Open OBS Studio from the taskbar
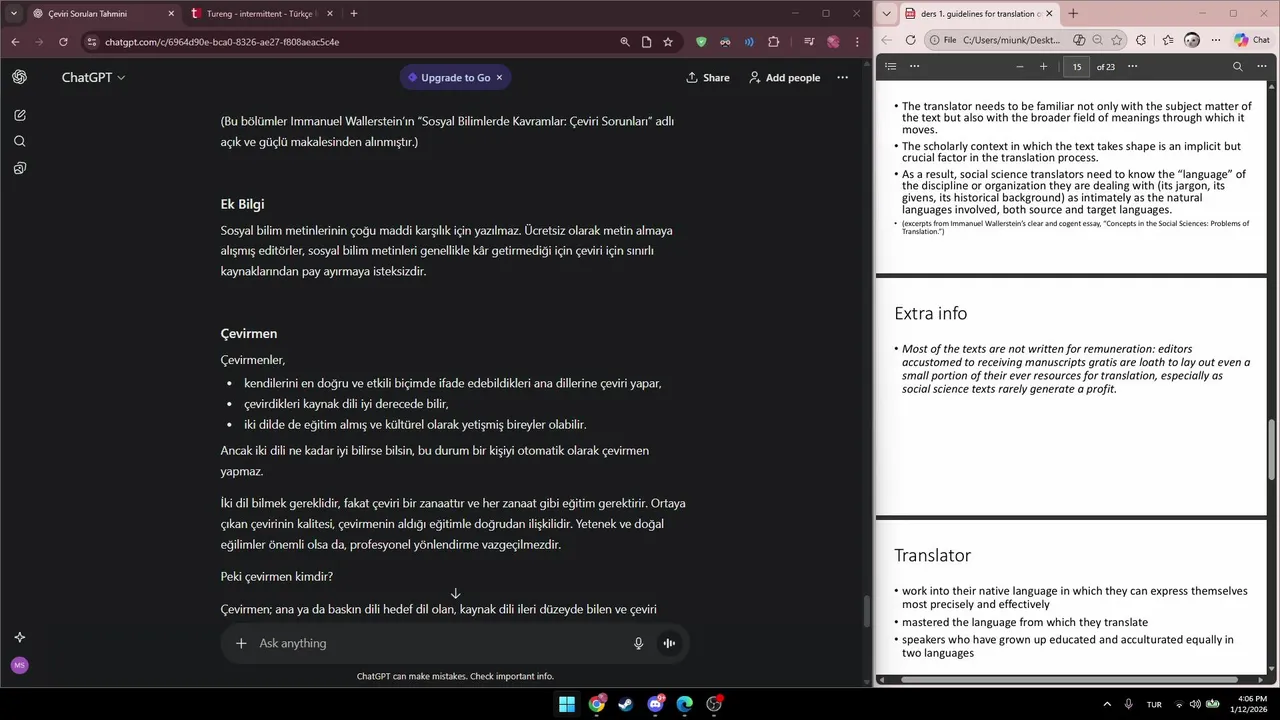Image resolution: width=1280 pixels, height=720 pixels. point(714,704)
